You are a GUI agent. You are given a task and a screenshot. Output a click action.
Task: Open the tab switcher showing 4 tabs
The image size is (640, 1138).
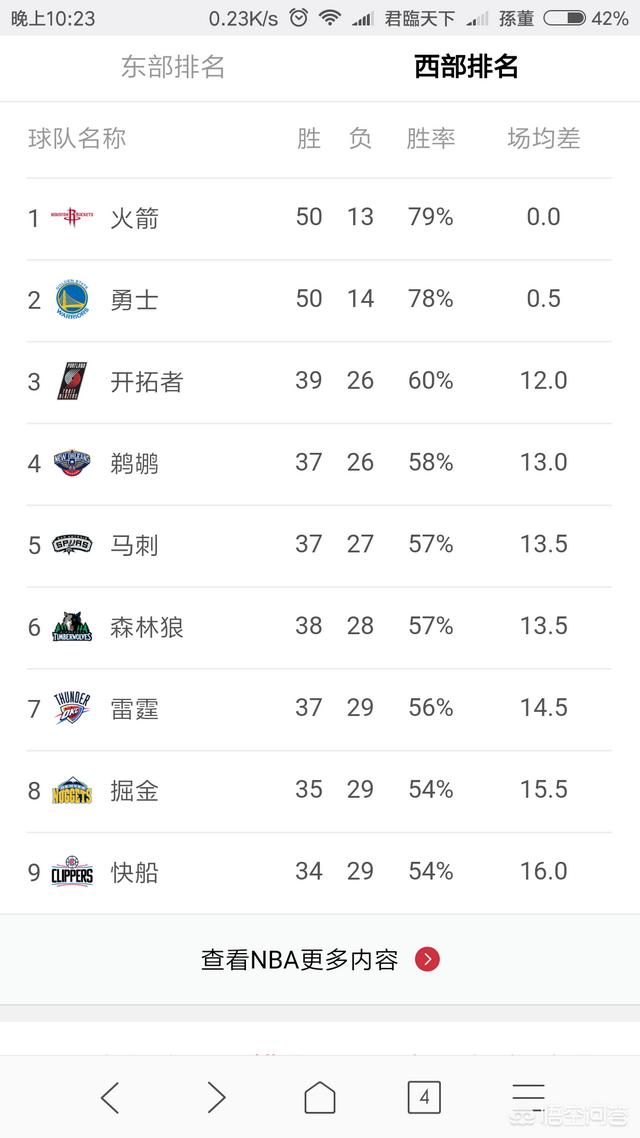[424, 1098]
